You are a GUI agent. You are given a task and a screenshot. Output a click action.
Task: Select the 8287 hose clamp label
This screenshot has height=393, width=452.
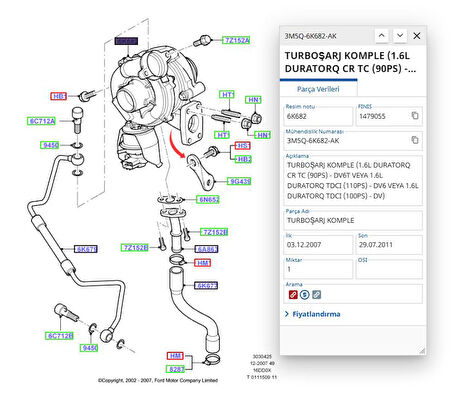click(175, 369)
